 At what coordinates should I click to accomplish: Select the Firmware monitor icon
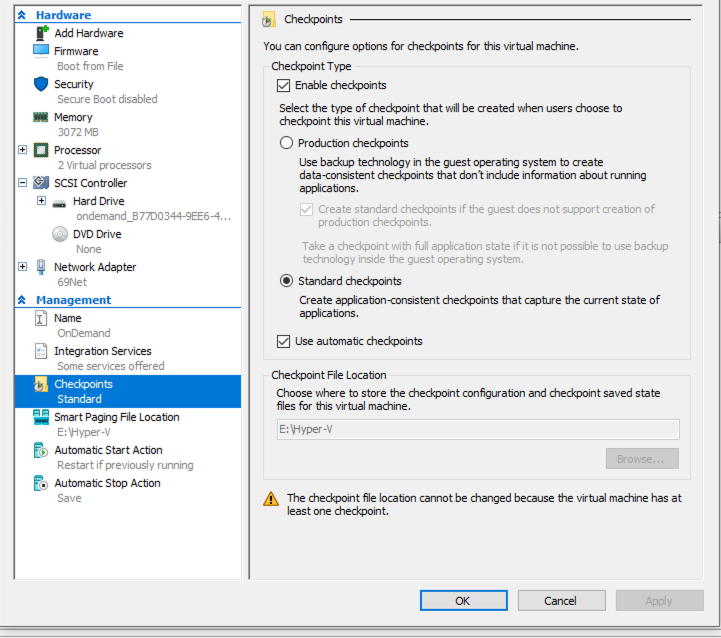[41, 50]
